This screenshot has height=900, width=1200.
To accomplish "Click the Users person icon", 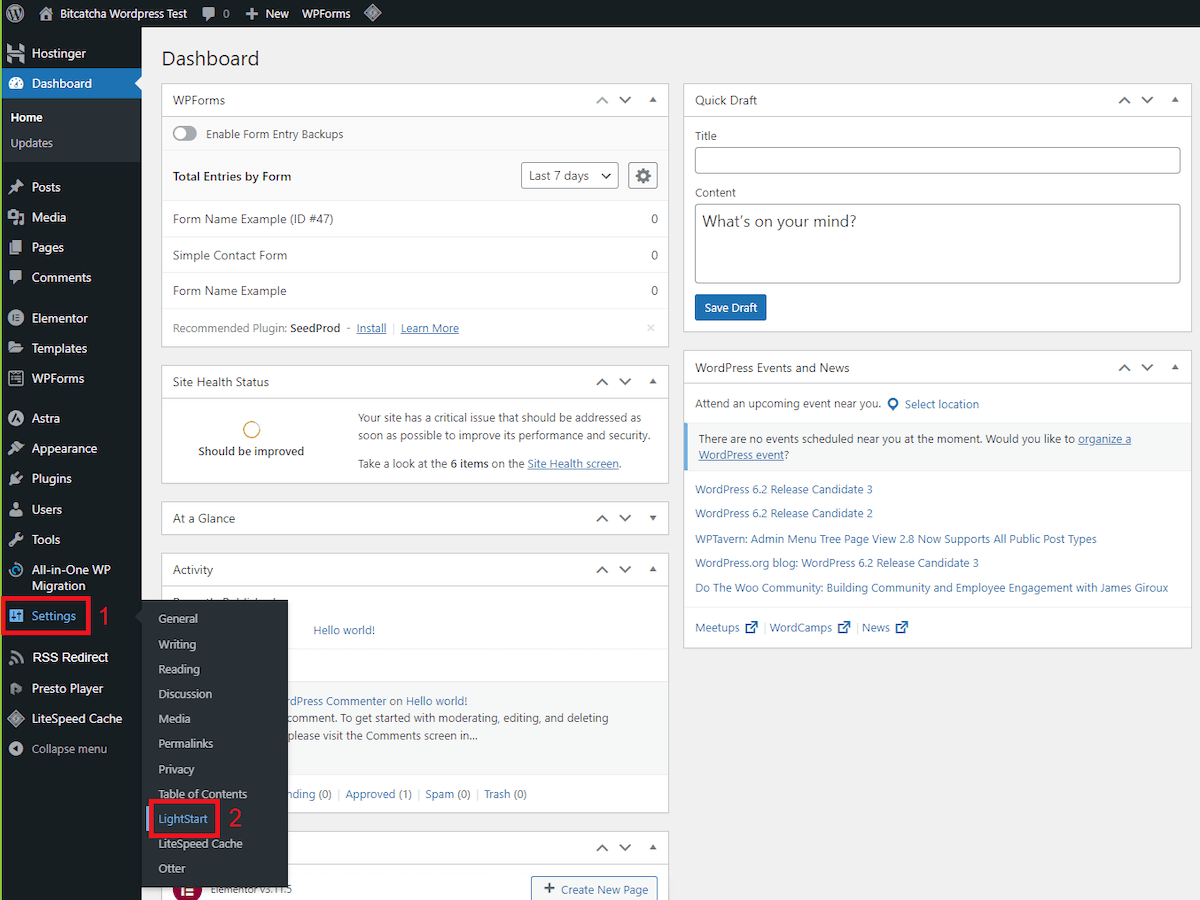I will [16, 509].
